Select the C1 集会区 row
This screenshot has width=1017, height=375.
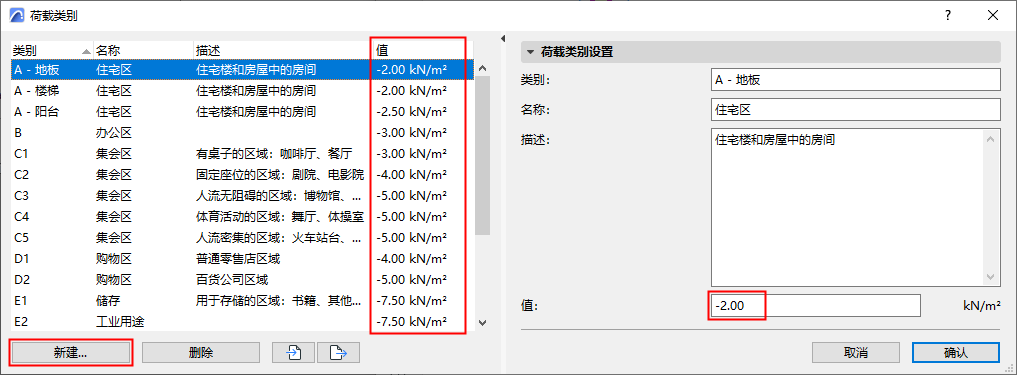pos(242,154)
